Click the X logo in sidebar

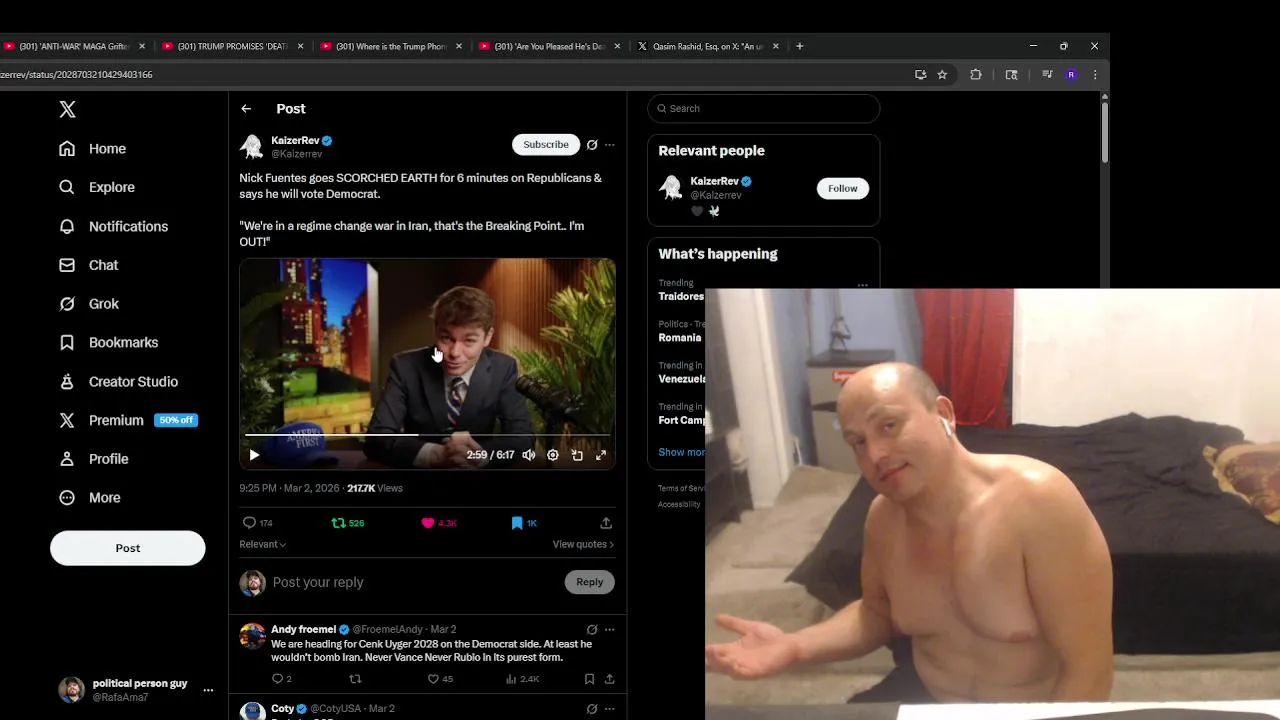(67, 110)
